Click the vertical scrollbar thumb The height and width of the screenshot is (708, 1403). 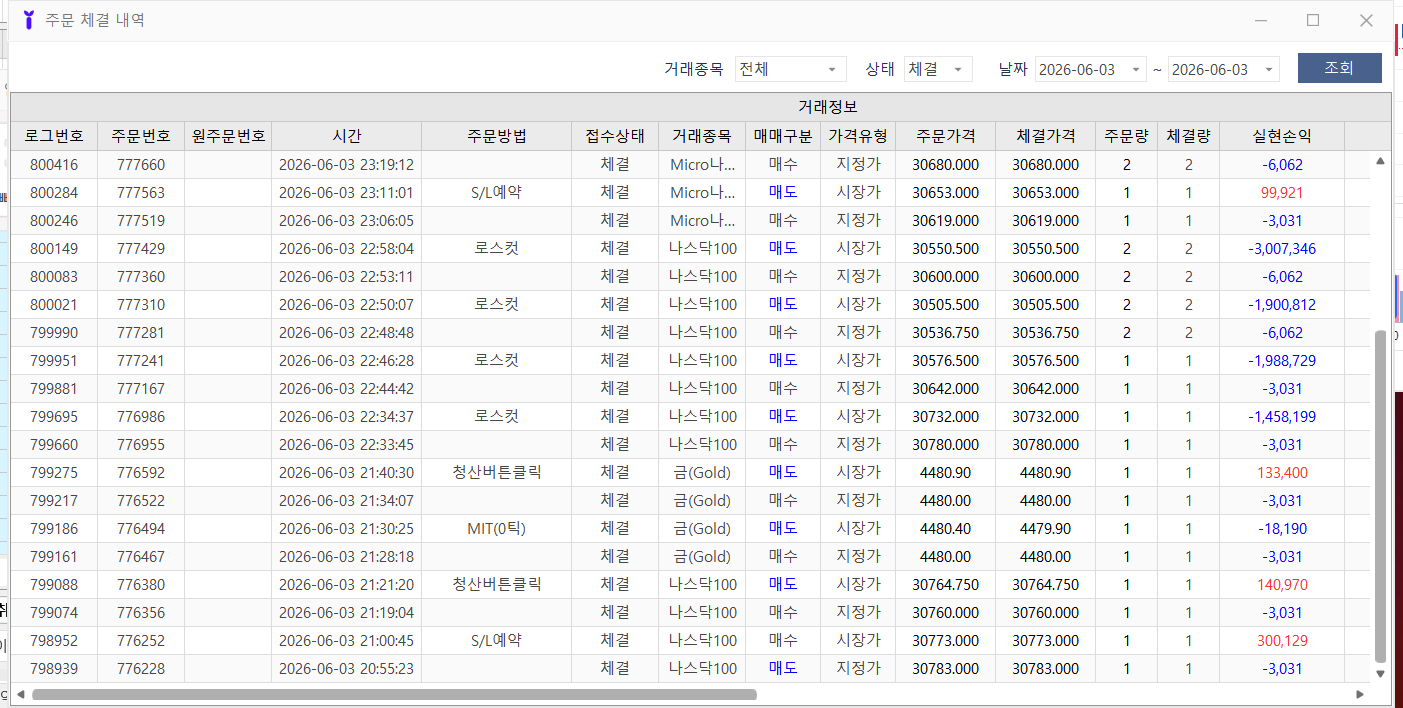[1380, 496]
